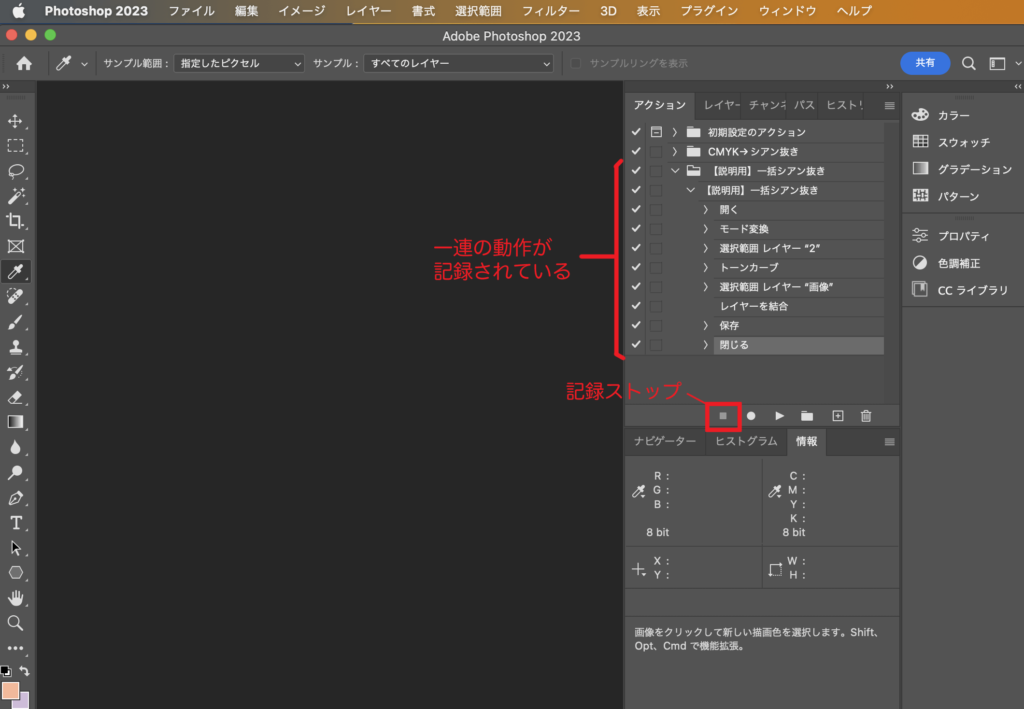Select the History Brush tool
The height and width of the screenshot is (709, 1024).
click(x=15, y=372)
